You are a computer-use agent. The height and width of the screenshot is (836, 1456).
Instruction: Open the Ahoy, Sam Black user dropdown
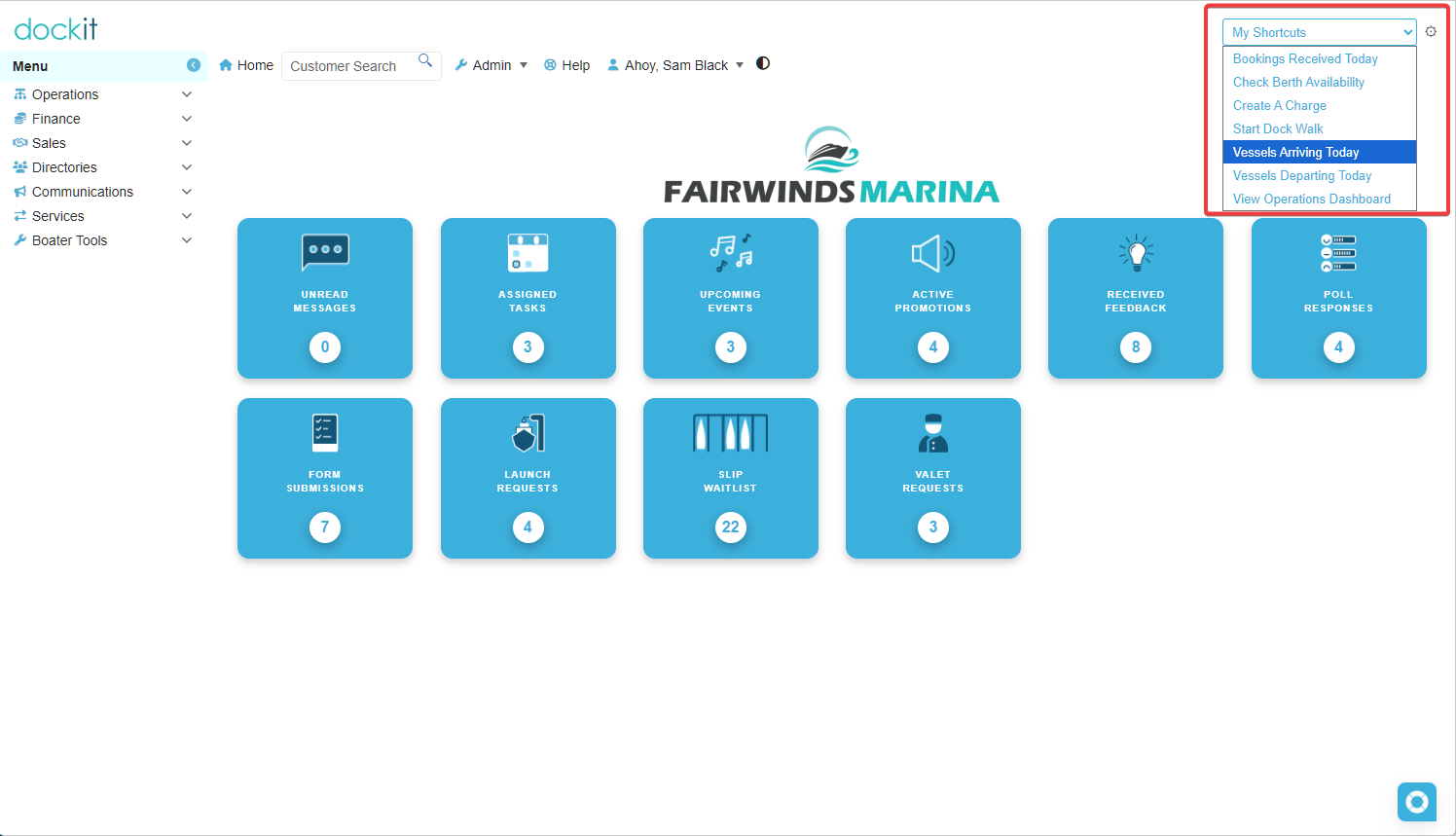(x=675, y=65)
